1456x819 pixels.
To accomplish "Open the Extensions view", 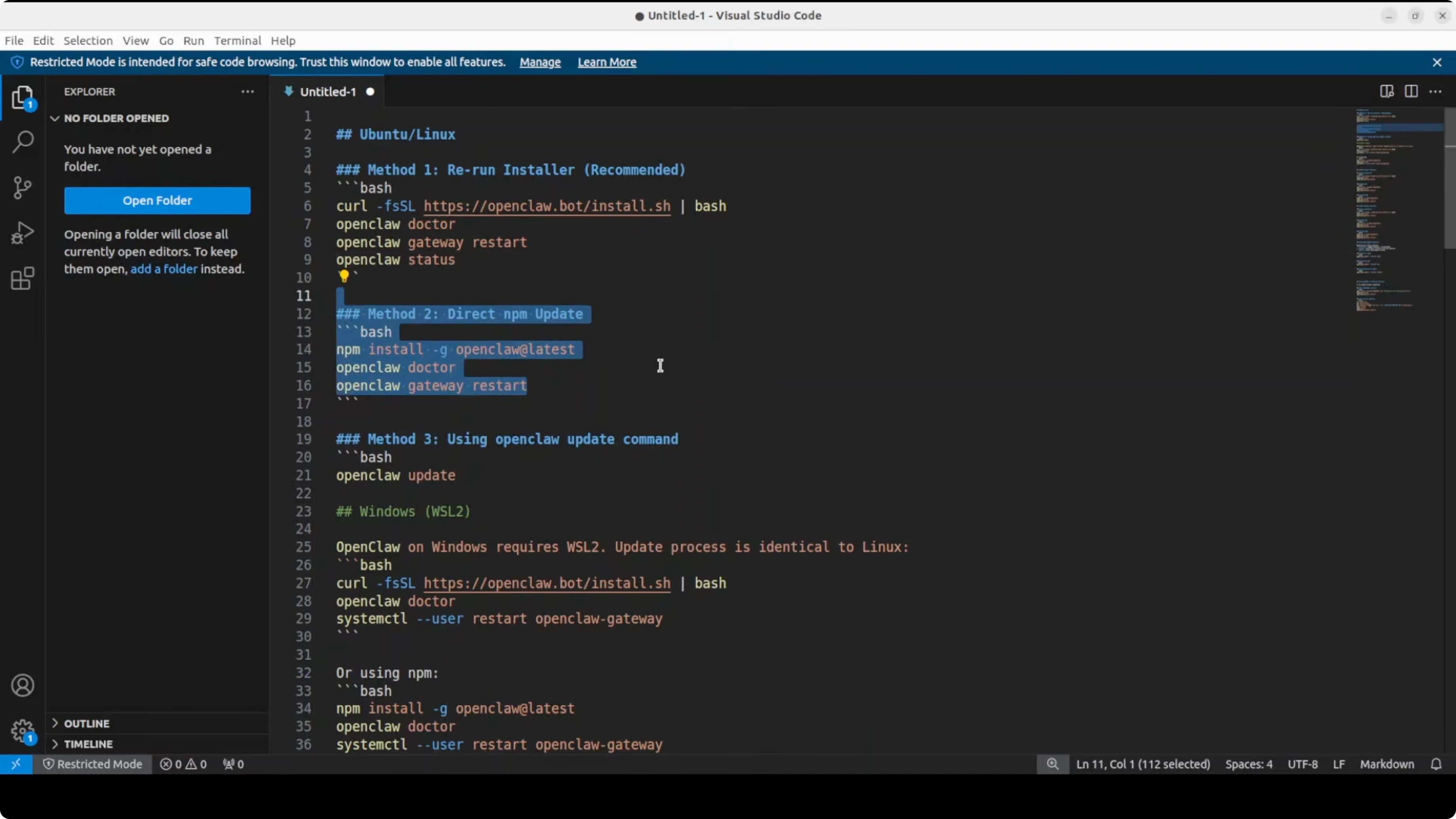I will click(x=23, y=278).
